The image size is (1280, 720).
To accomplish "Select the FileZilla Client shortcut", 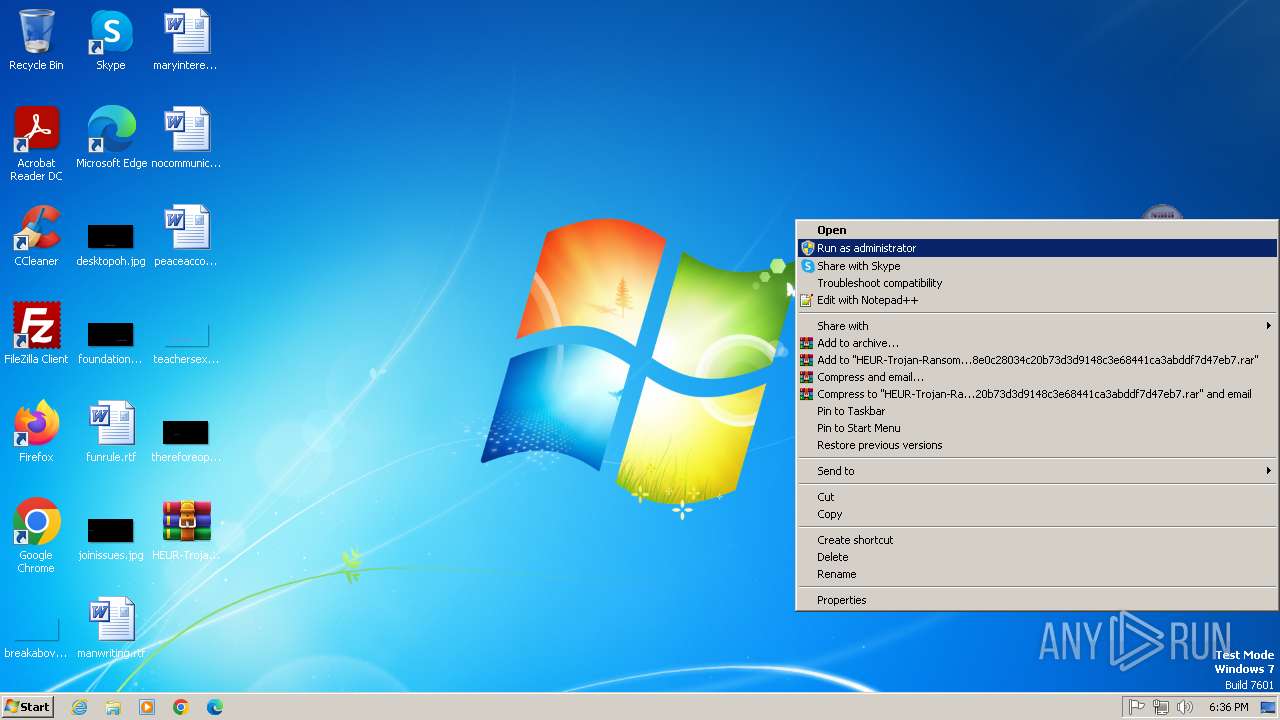I will click(36, 334).
